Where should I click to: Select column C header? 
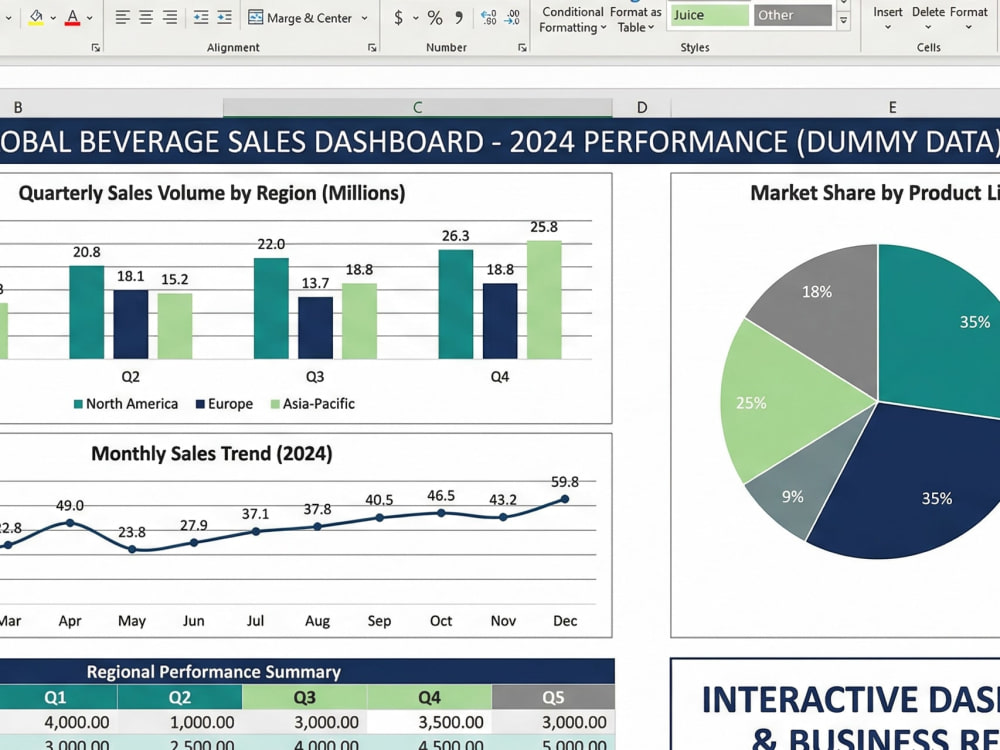(418, 107)
